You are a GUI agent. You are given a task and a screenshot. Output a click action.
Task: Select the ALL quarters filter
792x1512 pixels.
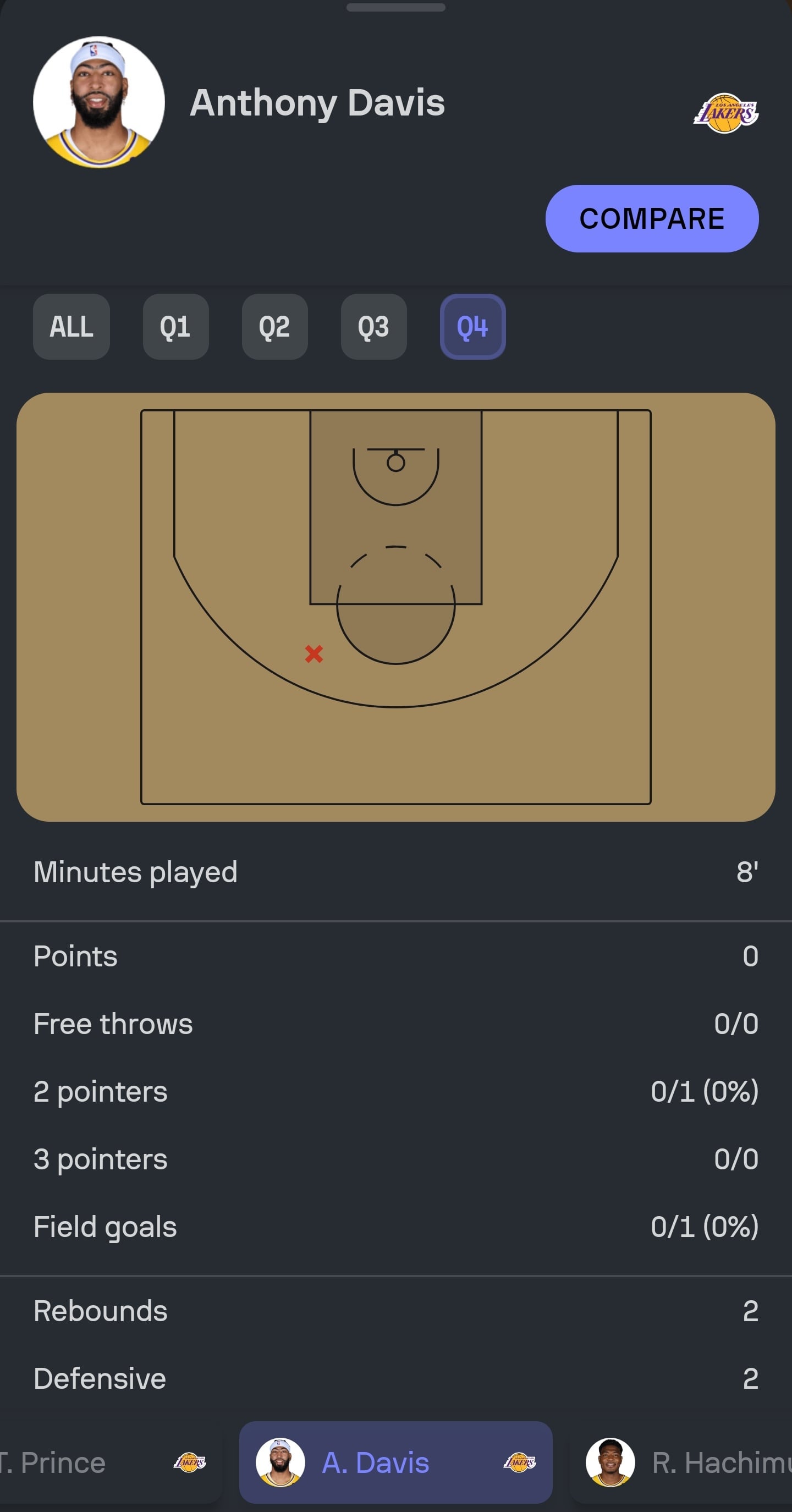click(x=71, y=327)
